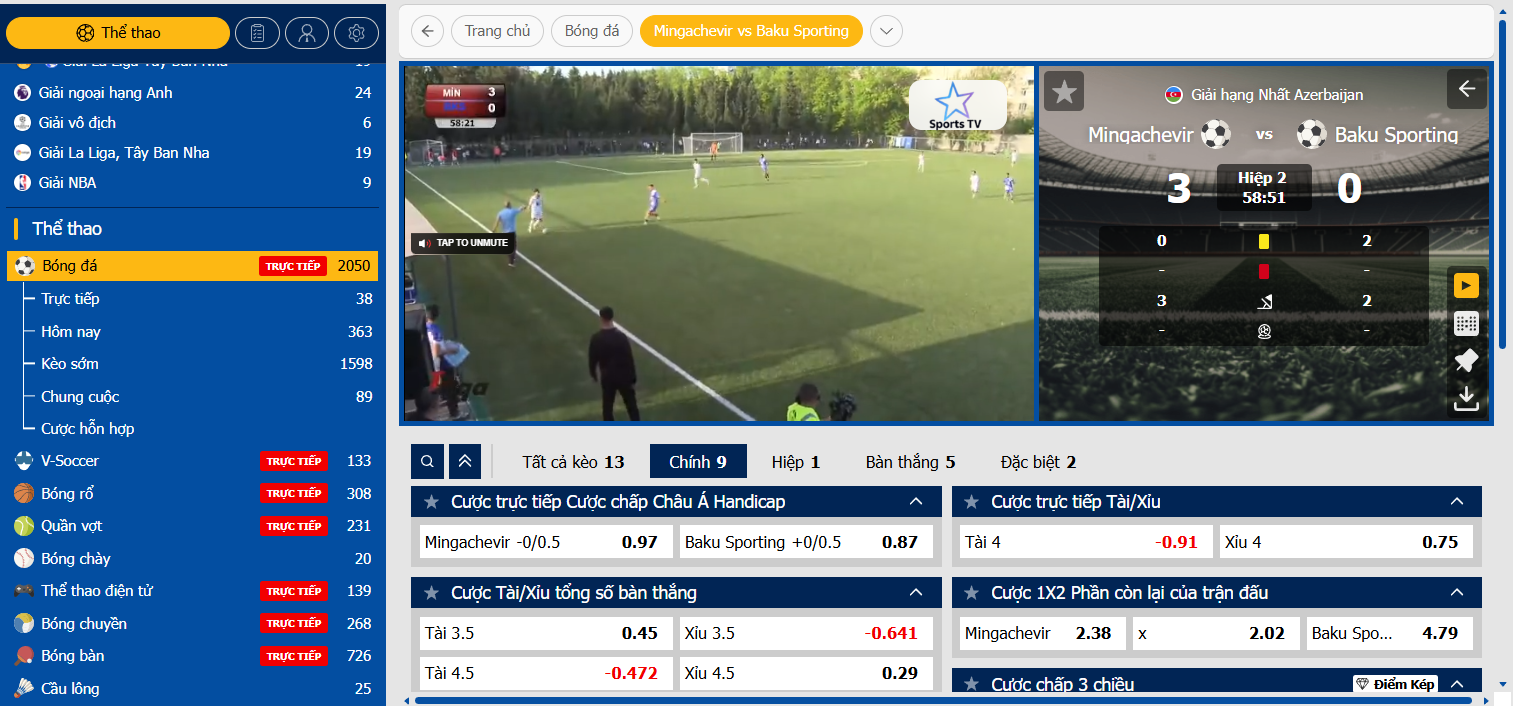
Task: Open the settings gear icon
Action: [356, 33]
